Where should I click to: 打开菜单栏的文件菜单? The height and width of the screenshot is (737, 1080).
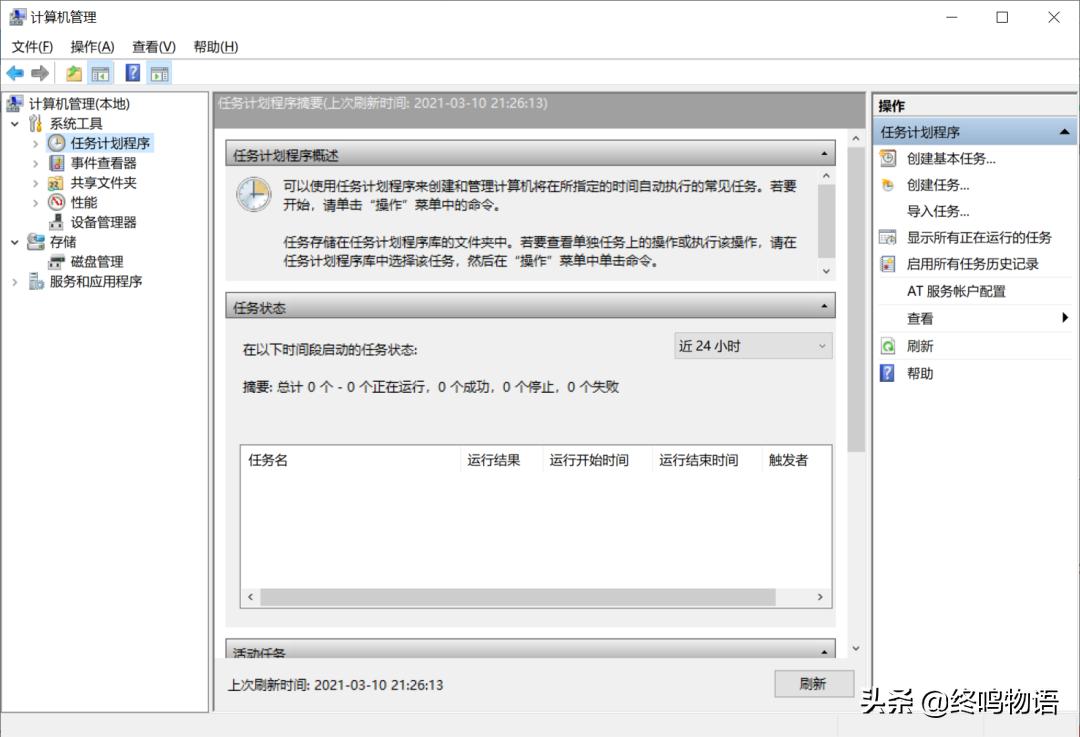point(33,46)
